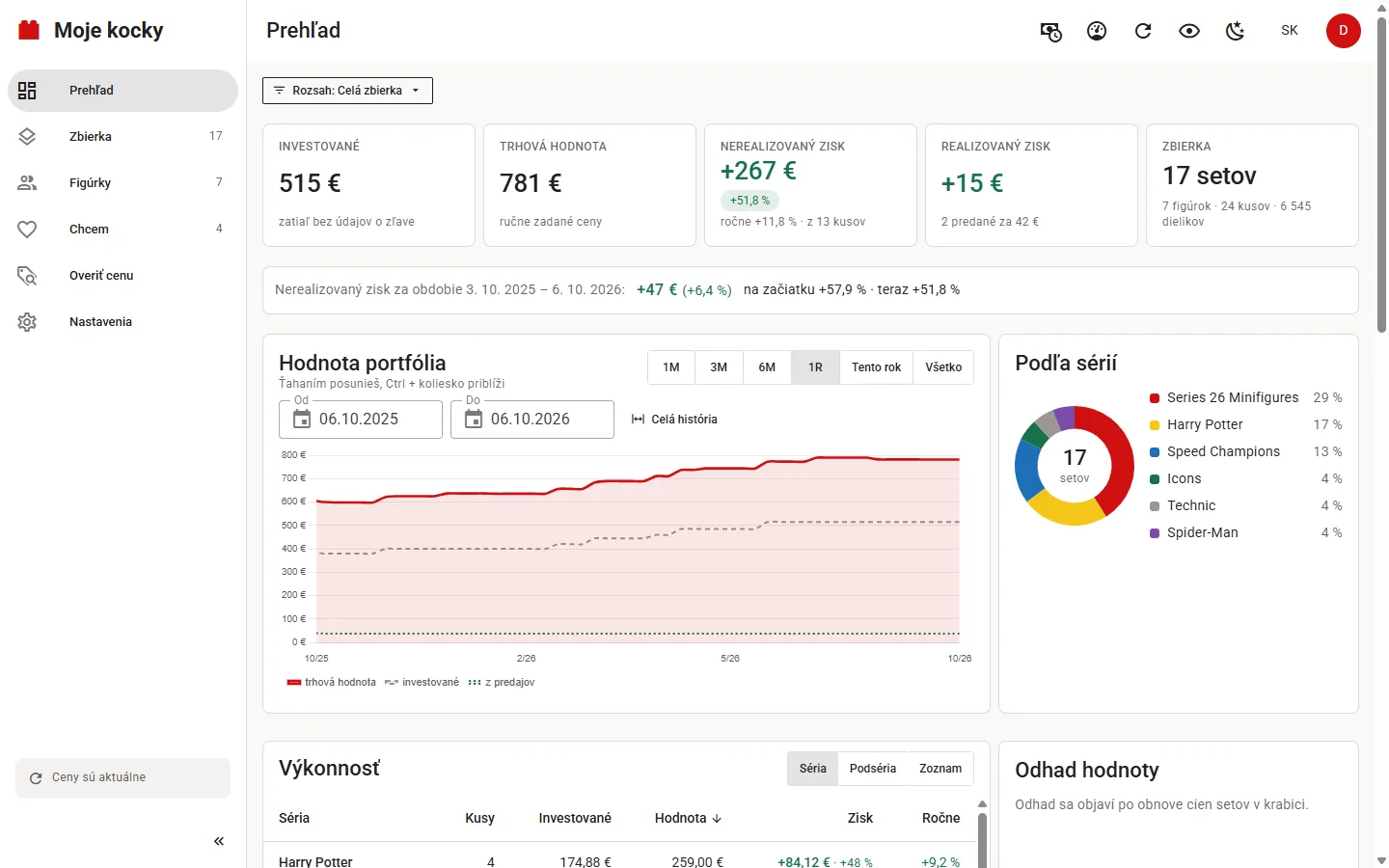
Task: Open Nastavenia settings
Action: click(x=123, y=322)
